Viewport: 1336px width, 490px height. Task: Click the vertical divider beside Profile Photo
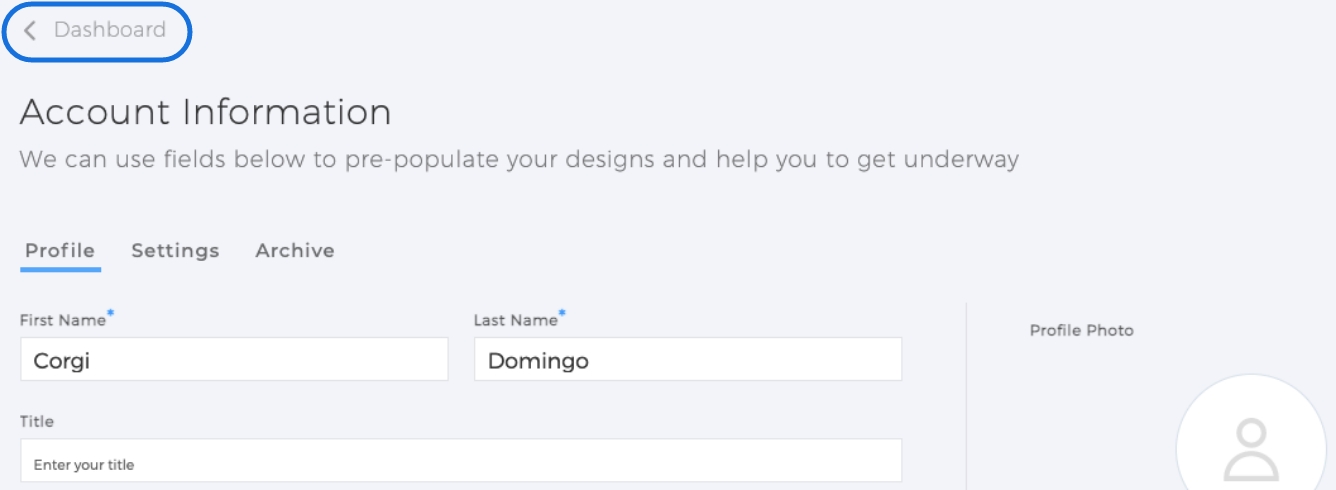[966, 396]
